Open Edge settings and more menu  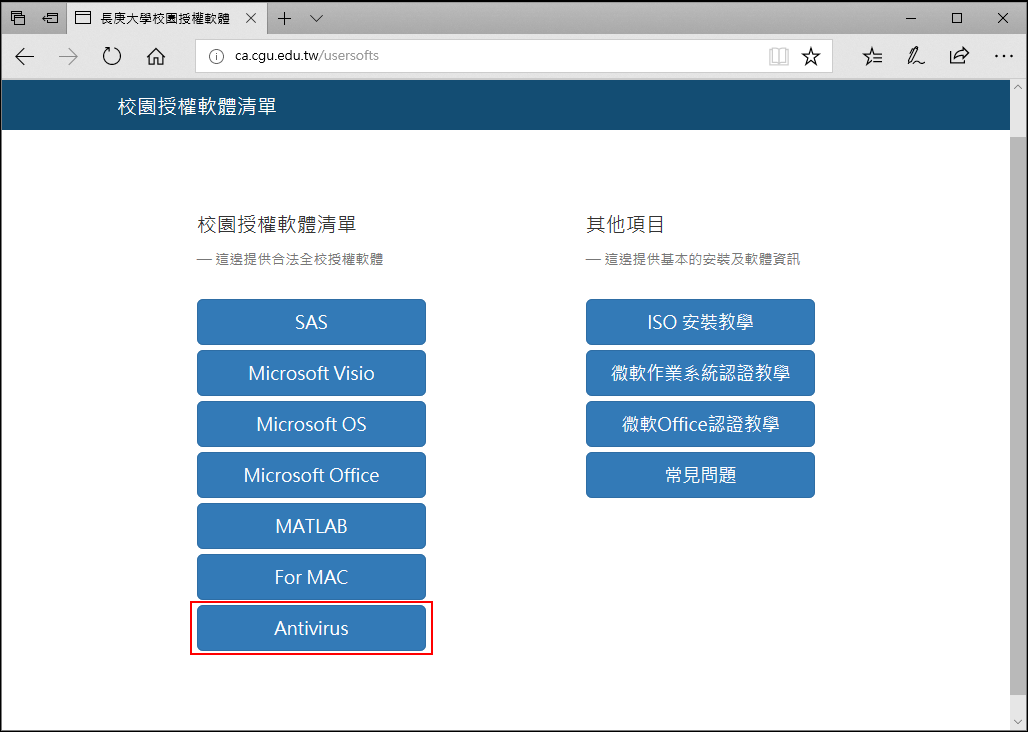point(1003,56)
